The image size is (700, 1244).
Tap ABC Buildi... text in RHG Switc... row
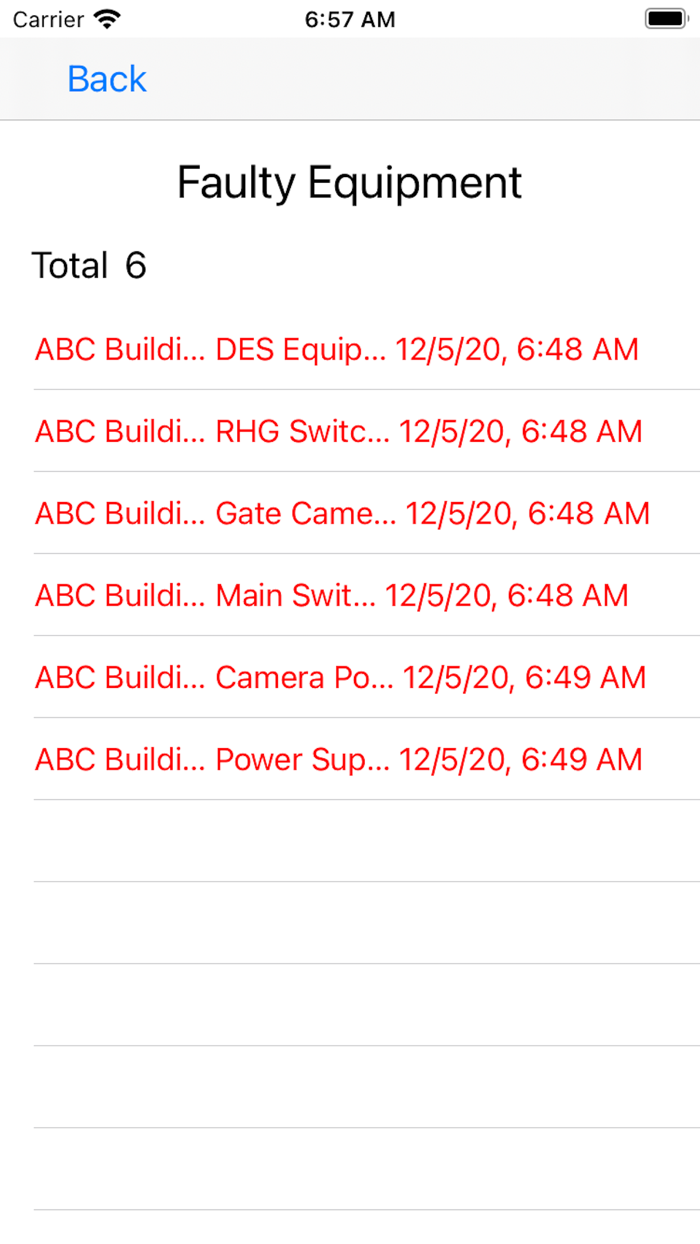120,431
